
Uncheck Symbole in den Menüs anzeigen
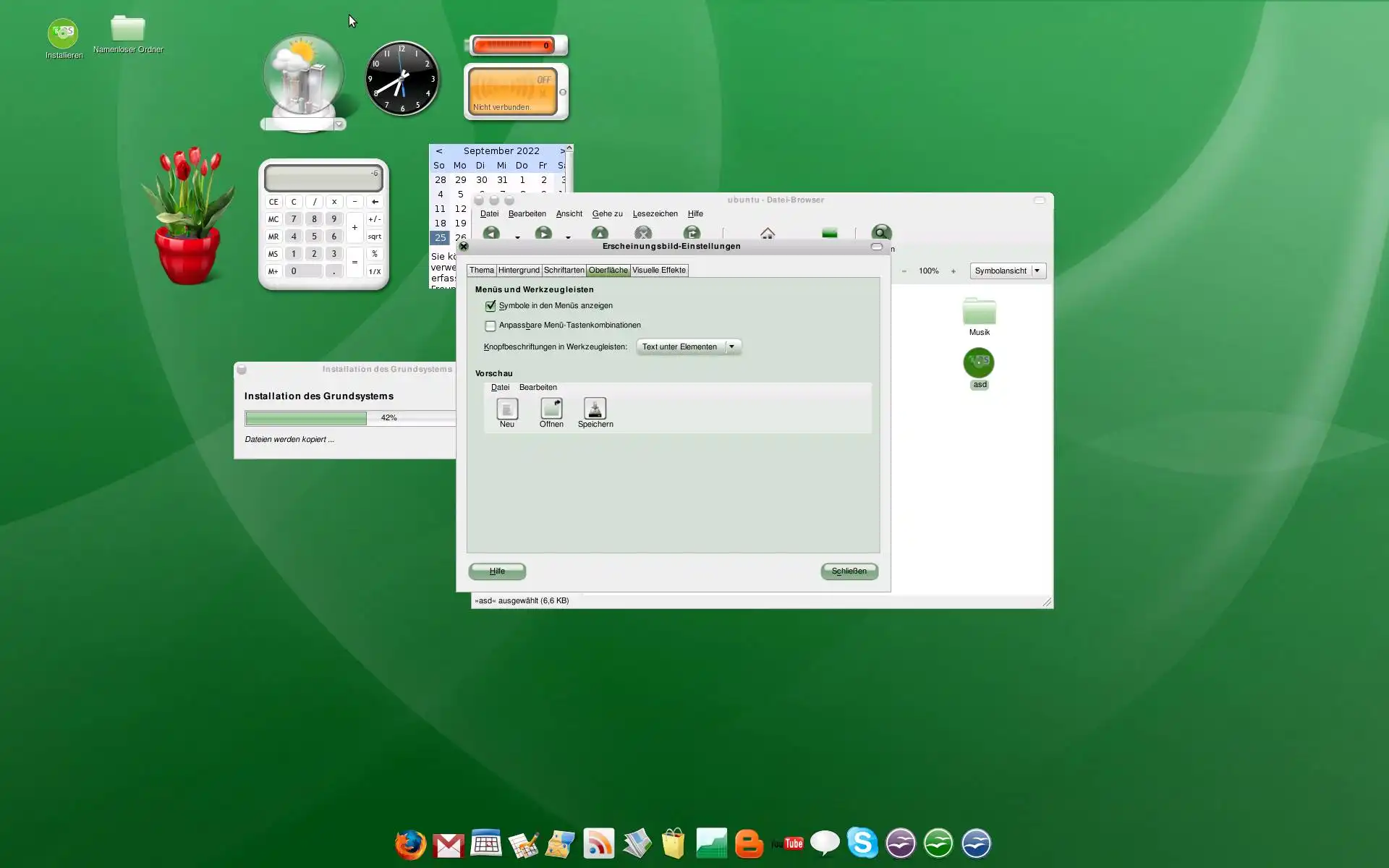pyautogui.click(x=490, y=306)
